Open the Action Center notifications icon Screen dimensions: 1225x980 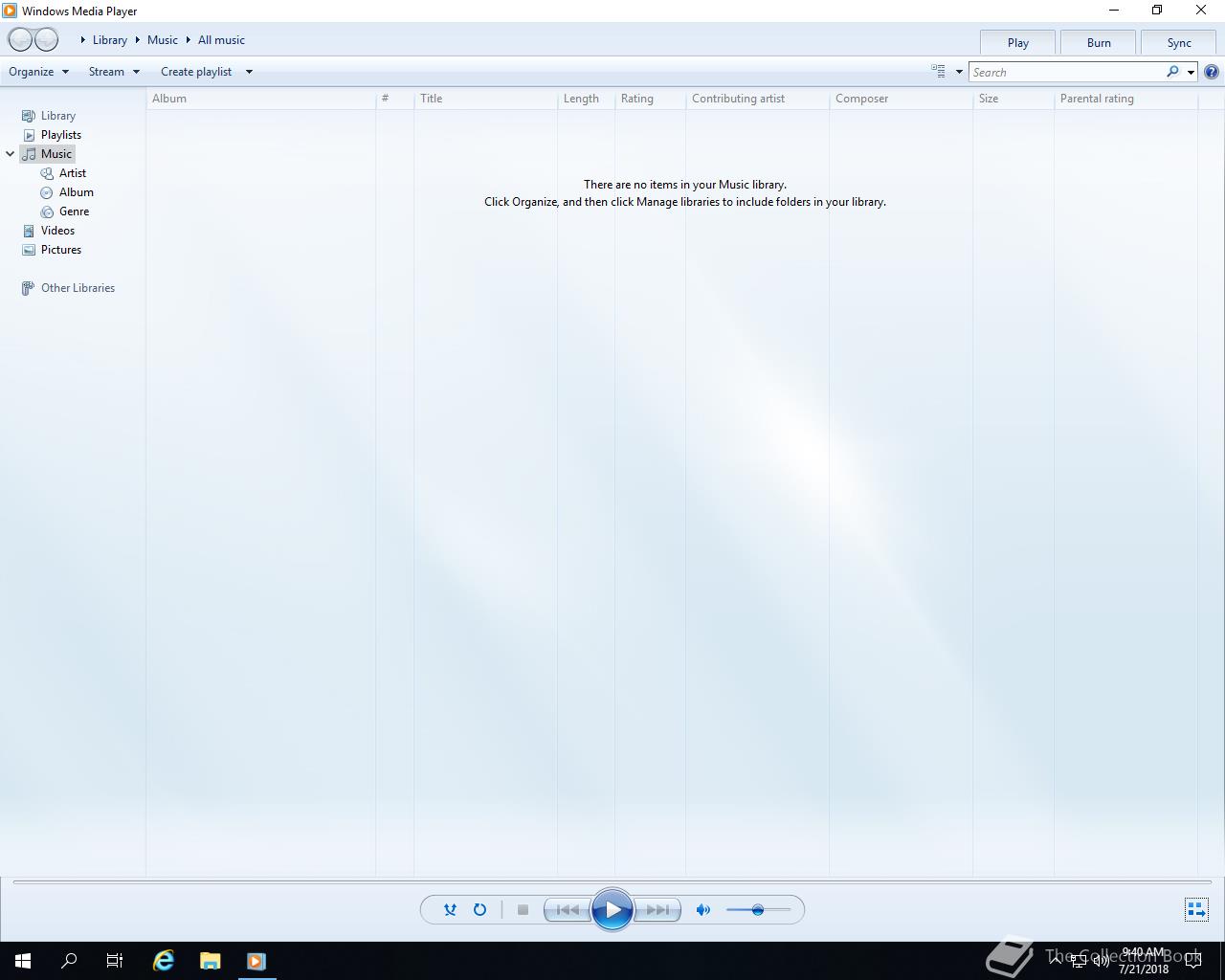click(x=1193, y=961)
